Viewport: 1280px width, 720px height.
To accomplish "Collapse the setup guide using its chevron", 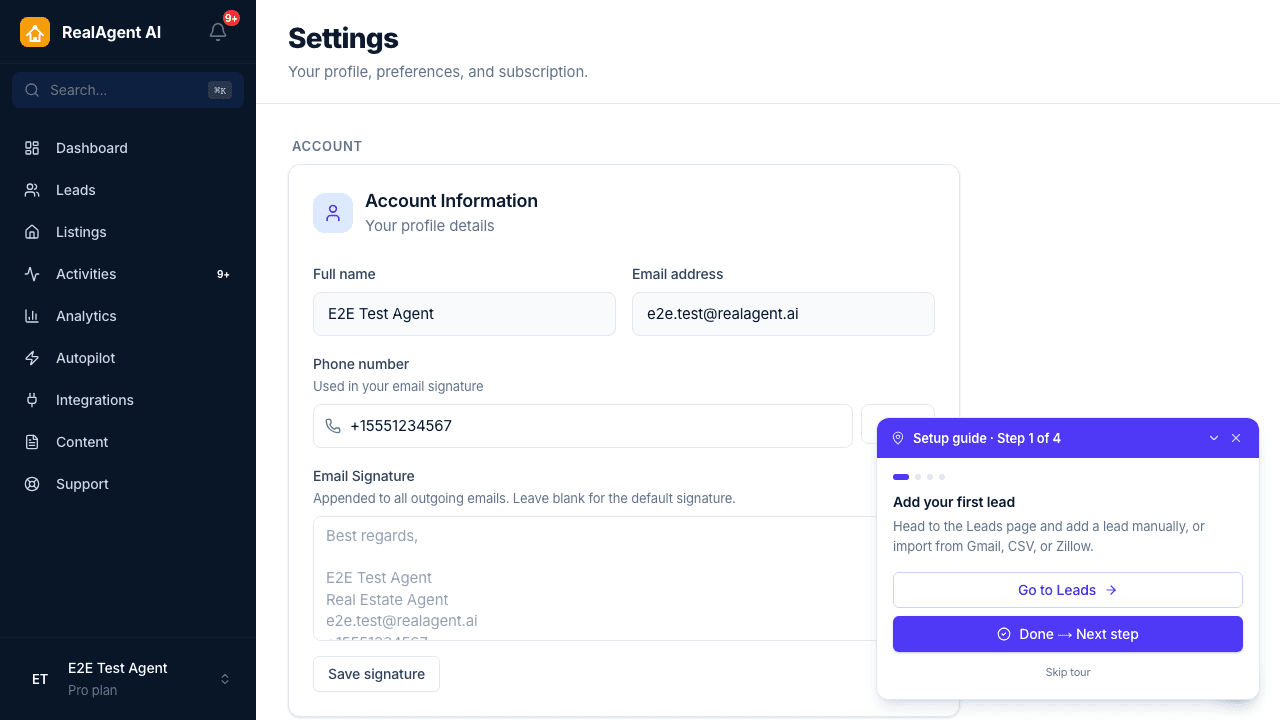I will (1214, 438).
